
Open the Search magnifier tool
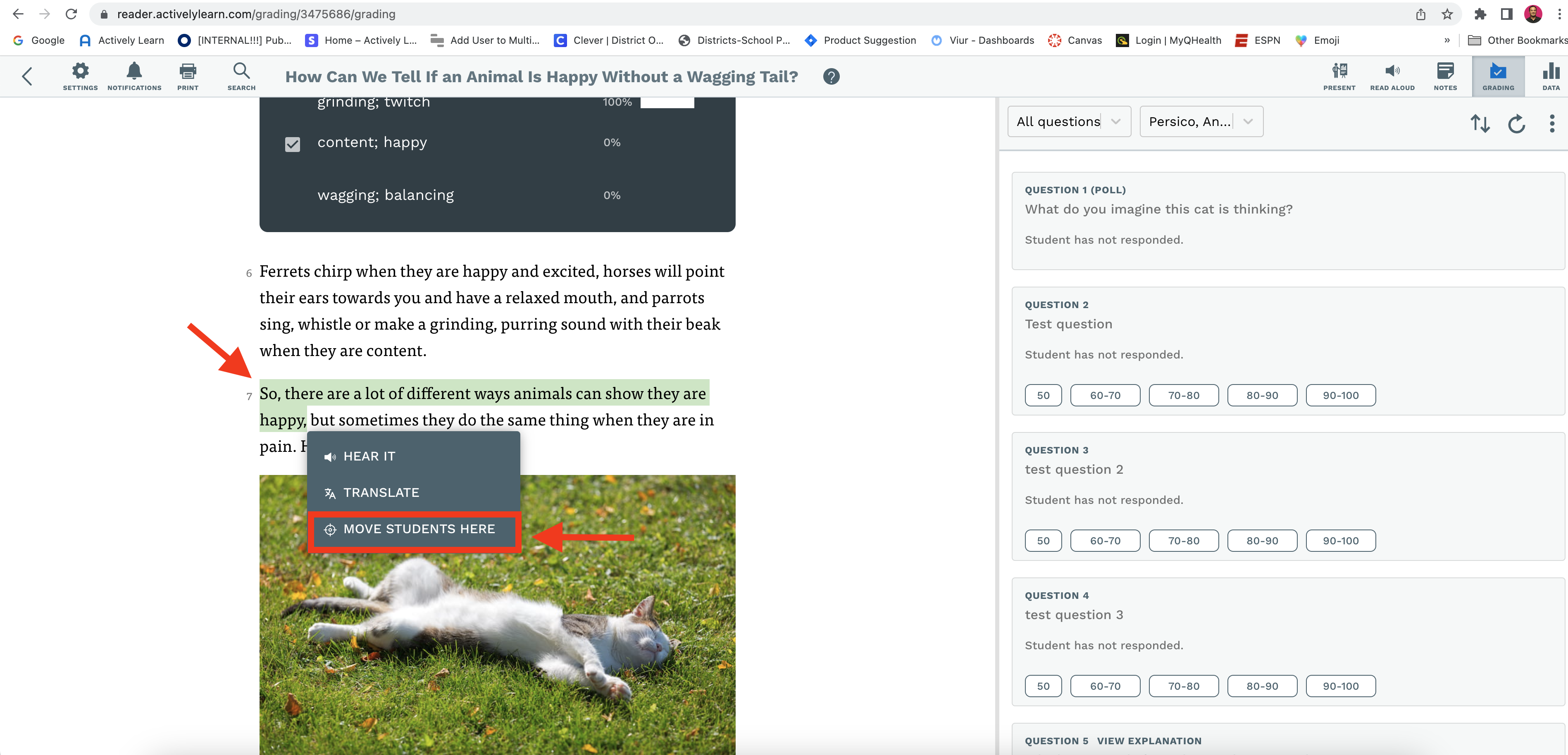click(241, 77)
